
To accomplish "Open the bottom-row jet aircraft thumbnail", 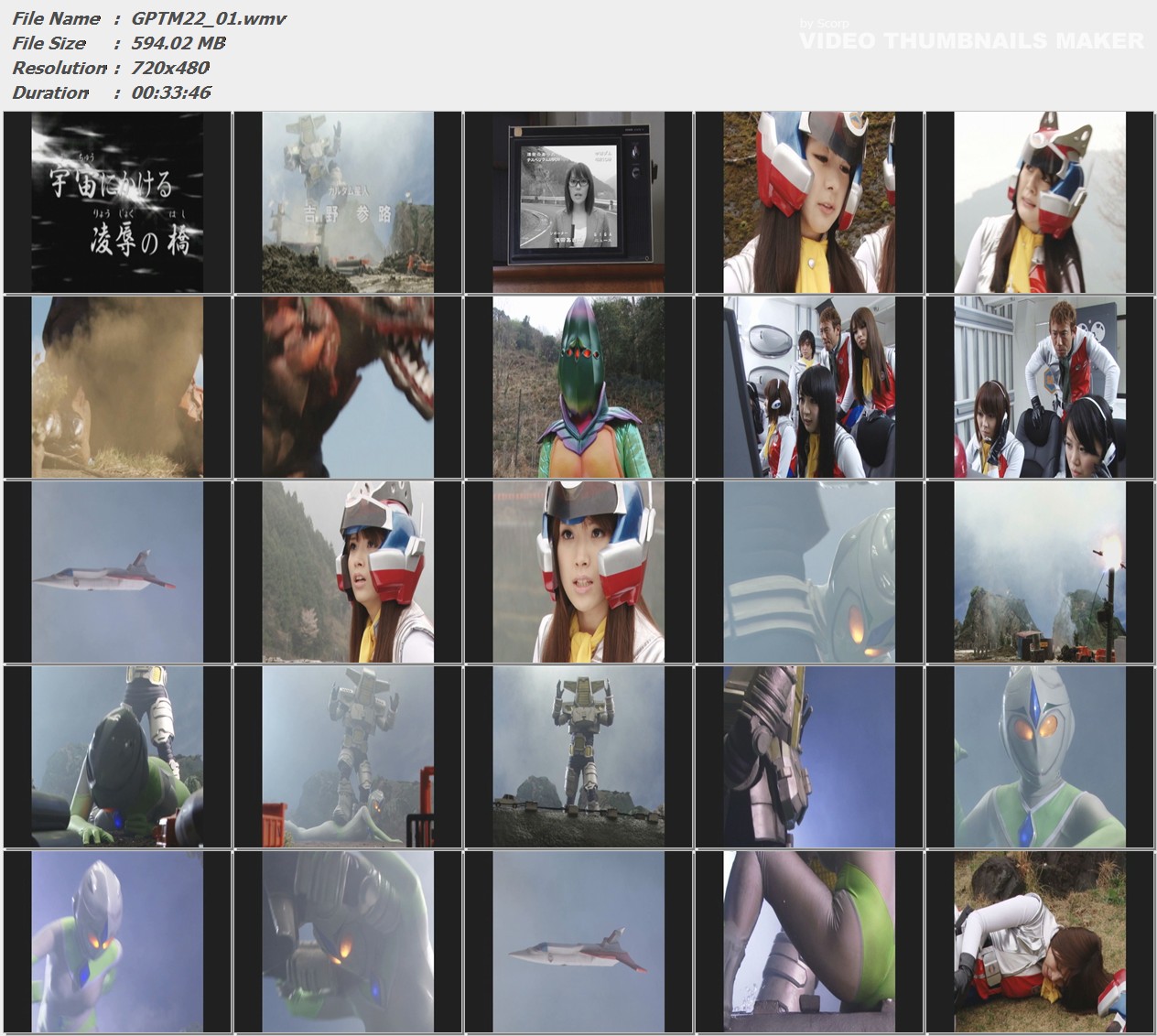I will coord(578,941).
